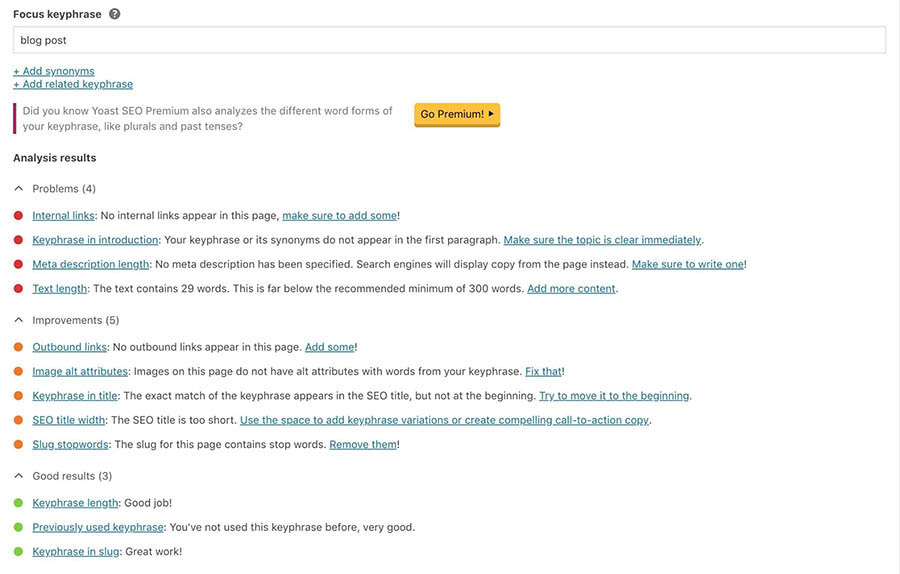Open the Keyphrase in introduction link

pos(95,240)
